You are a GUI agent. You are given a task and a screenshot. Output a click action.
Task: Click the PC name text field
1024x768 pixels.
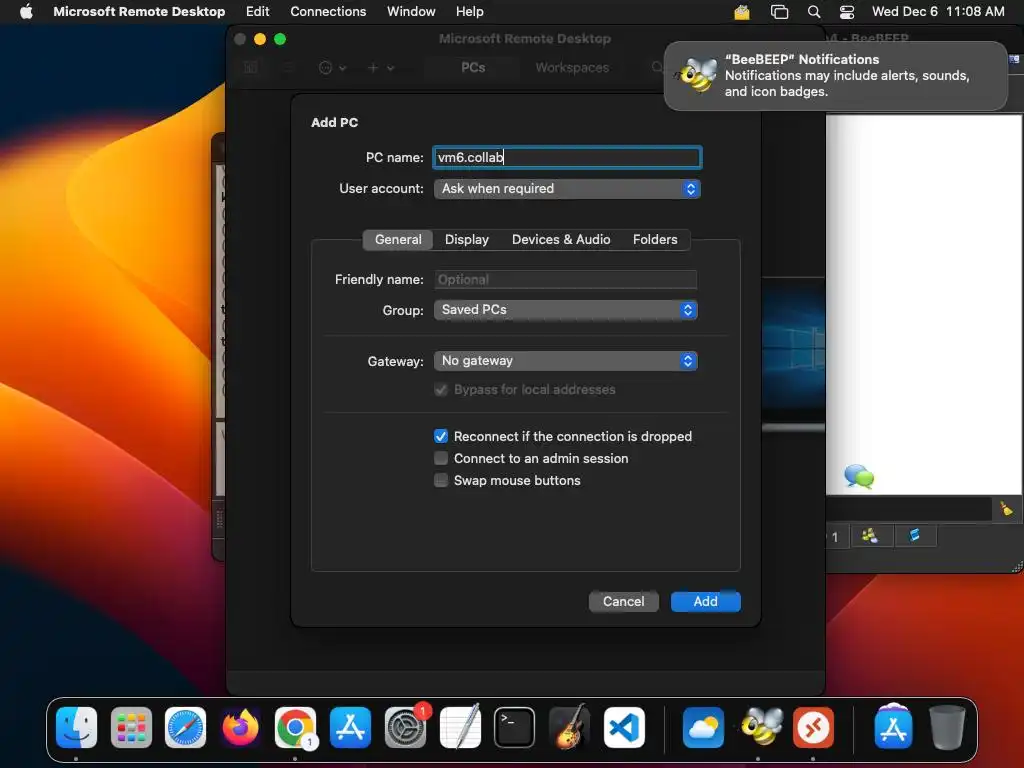click(567, 157)
